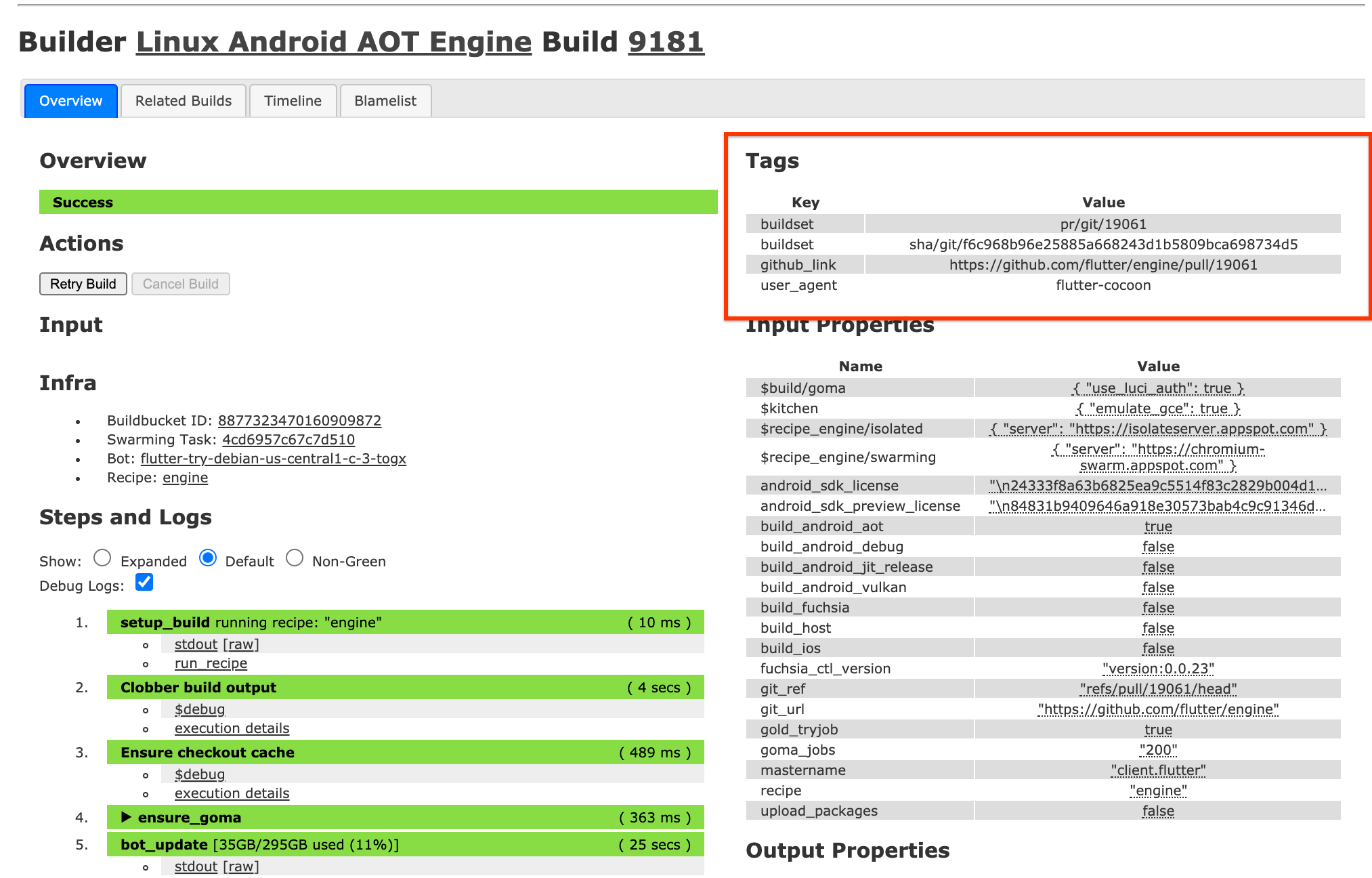
Task: Open the Blamelist tab
Action: coord(385,100)
